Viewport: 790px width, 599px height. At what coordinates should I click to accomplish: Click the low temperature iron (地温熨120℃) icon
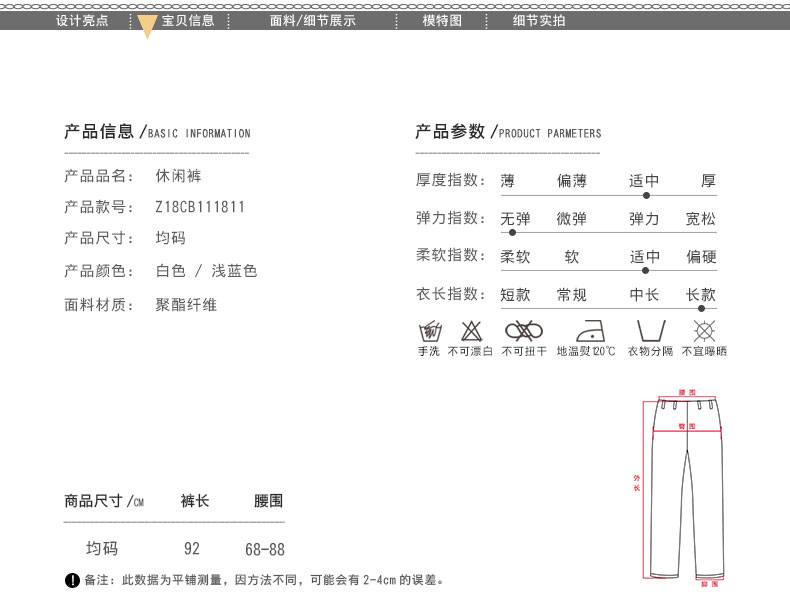[586, 331]
